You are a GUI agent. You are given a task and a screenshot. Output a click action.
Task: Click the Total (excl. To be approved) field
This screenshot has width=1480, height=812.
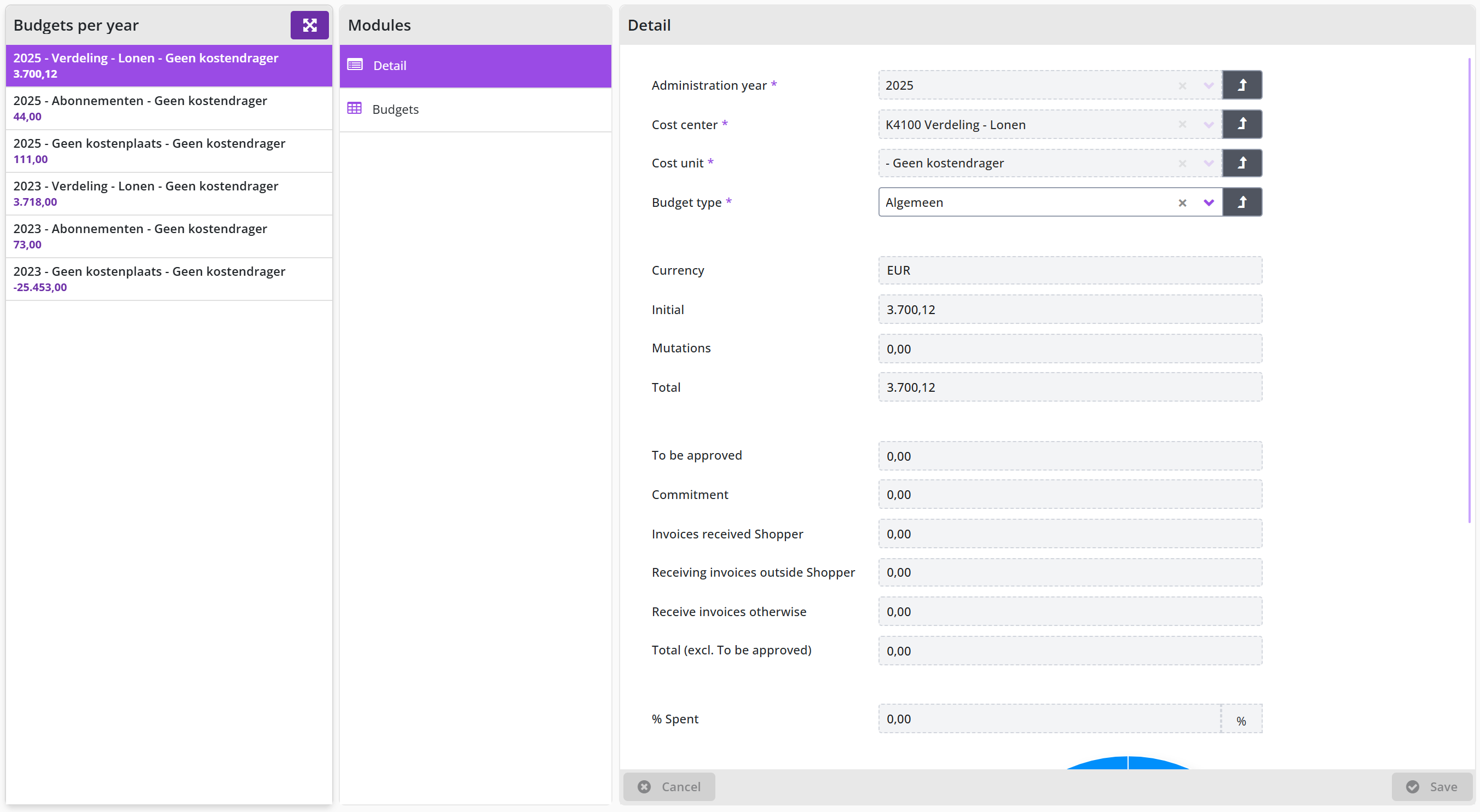click(1070, 651)
